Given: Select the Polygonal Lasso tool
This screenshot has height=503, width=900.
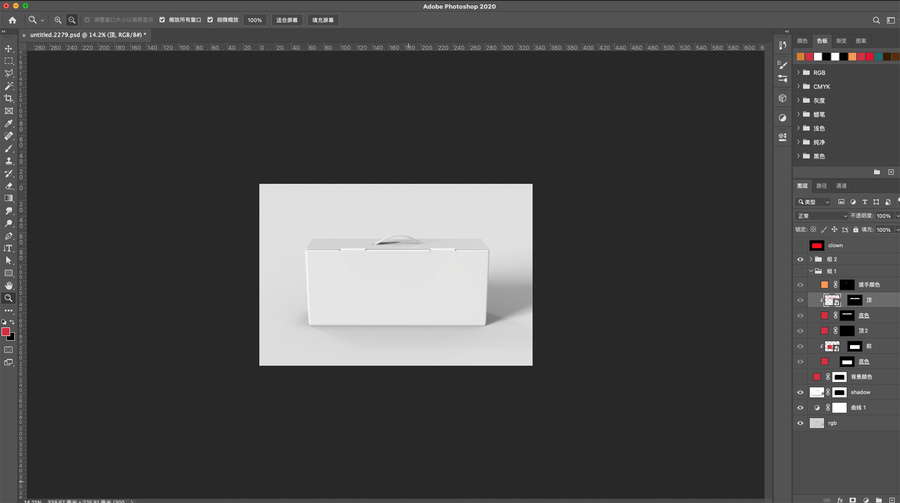Looking at the screenshot, I should click(9, 73).
